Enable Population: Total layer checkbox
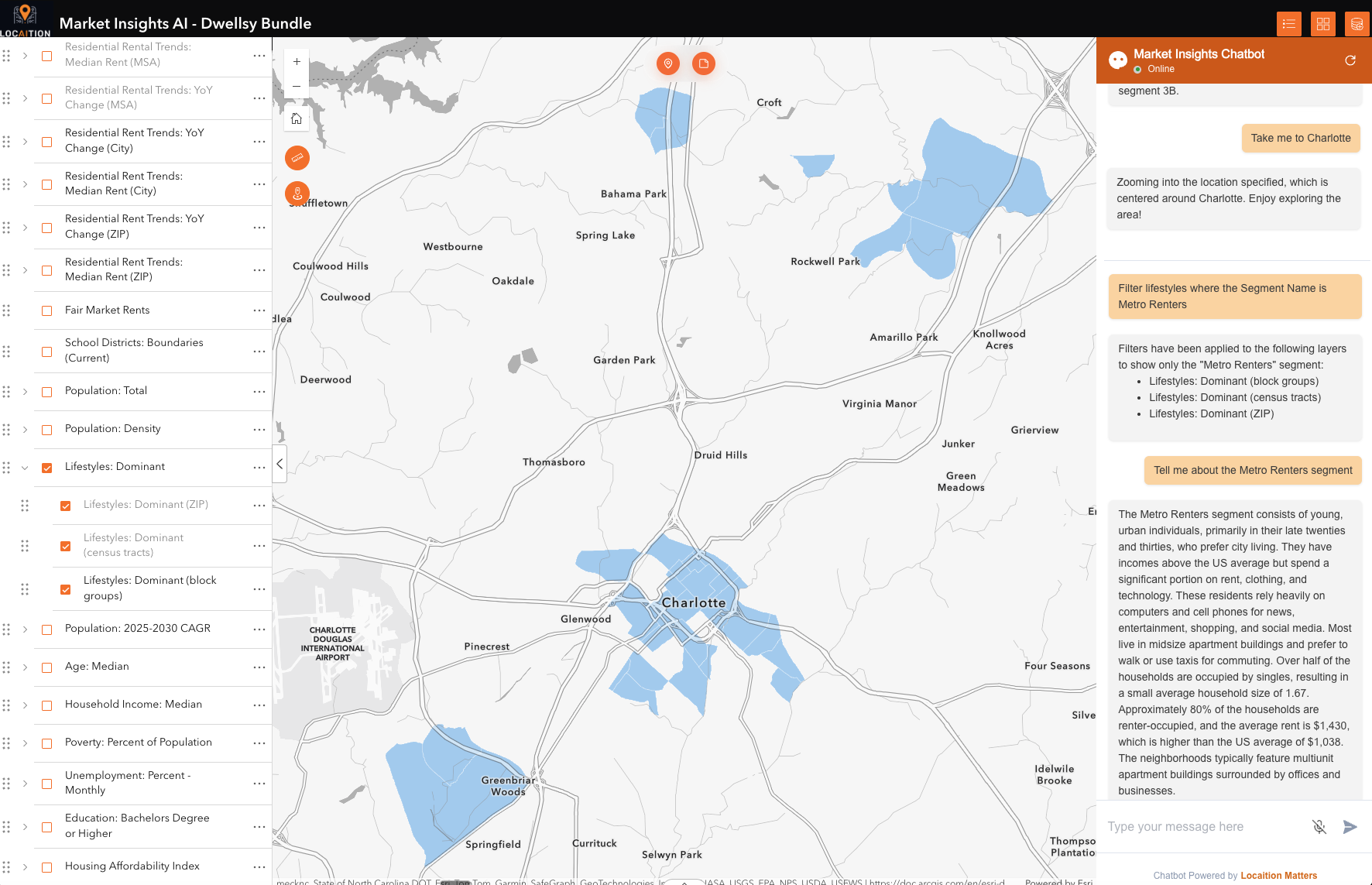The height and width of the screenshot is (885, 1372). [x=47, y=392]
